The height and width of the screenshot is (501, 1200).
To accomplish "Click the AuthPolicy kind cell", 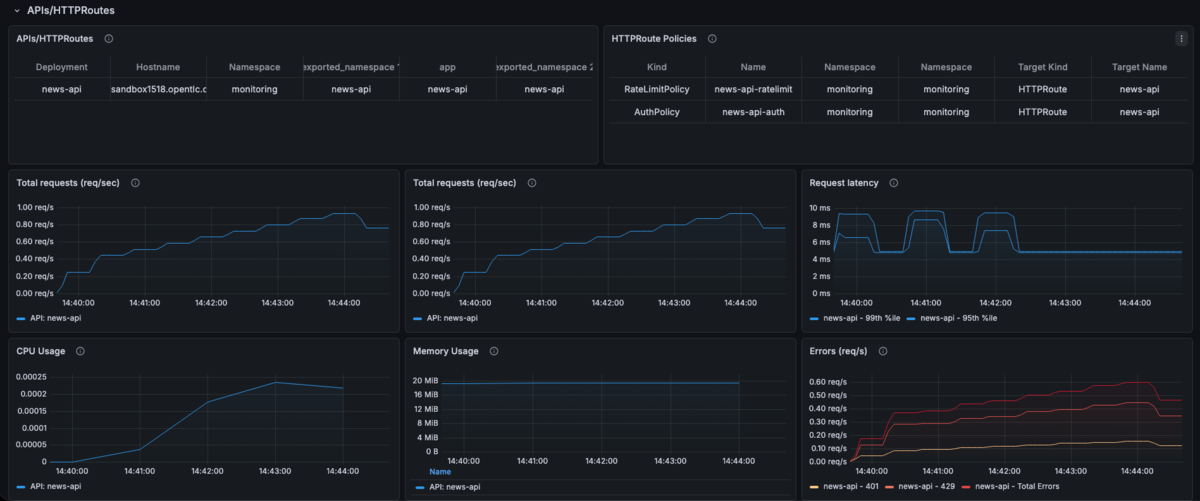I will click(657, 112).
